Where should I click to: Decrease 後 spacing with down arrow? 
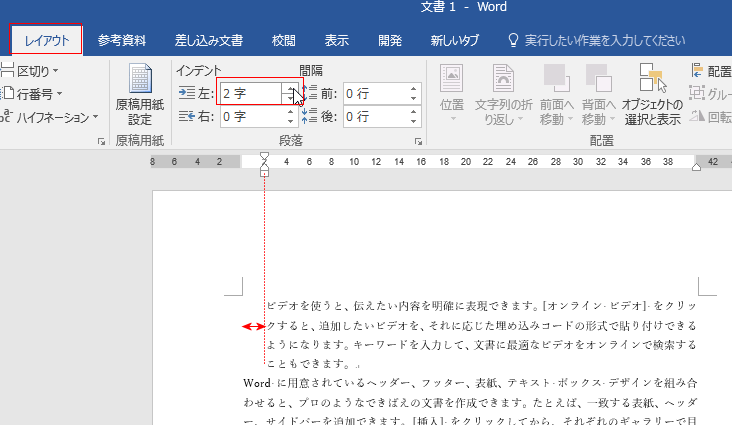(x=414, y=121)
